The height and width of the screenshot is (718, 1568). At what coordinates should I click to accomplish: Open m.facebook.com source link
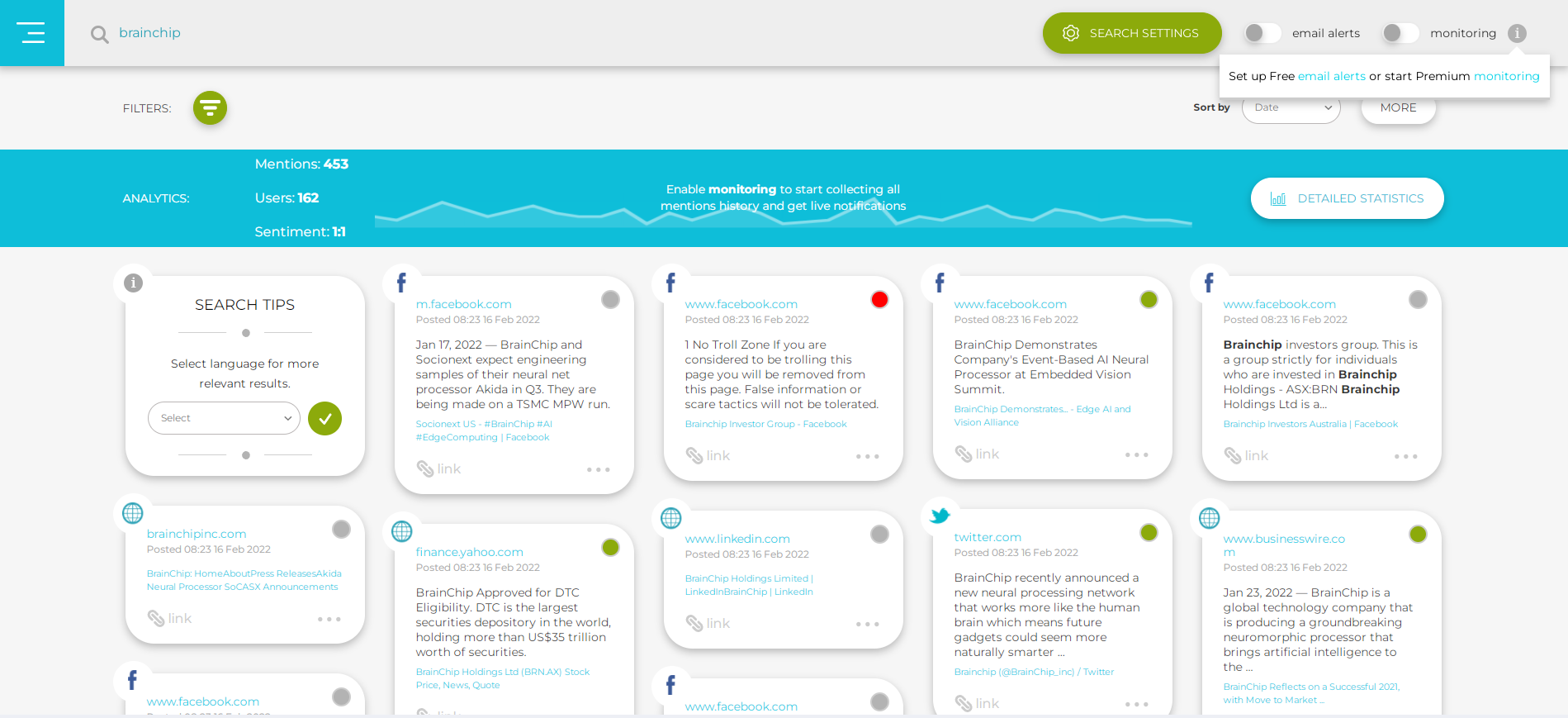tap(464, 304)
